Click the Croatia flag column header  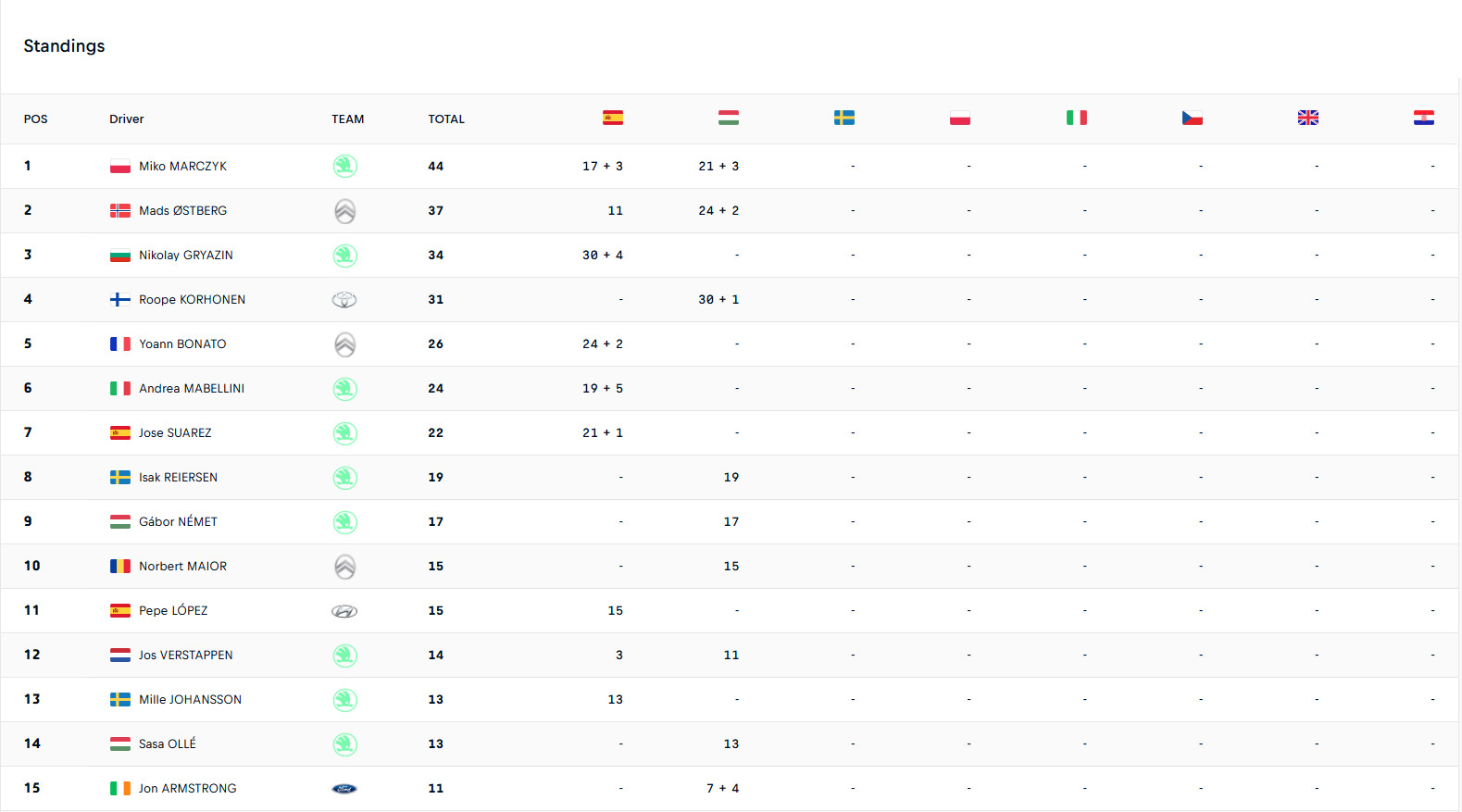tap(1423, 118)
